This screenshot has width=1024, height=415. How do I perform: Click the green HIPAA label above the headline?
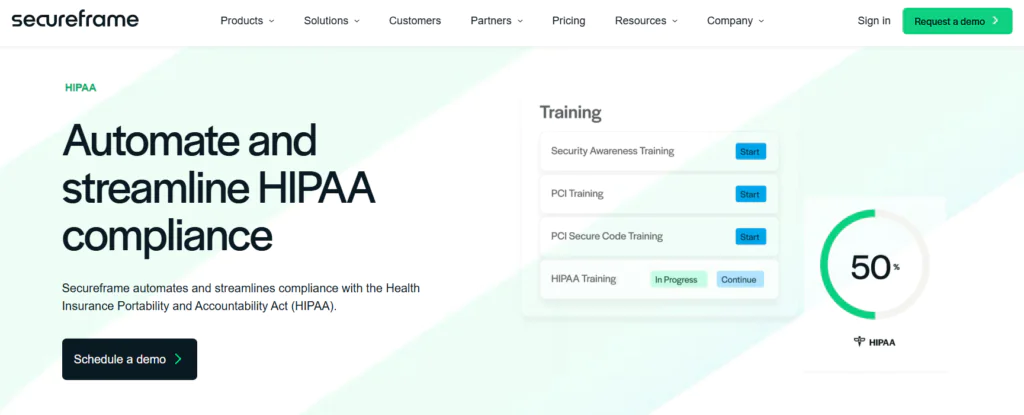coord(80,88)
